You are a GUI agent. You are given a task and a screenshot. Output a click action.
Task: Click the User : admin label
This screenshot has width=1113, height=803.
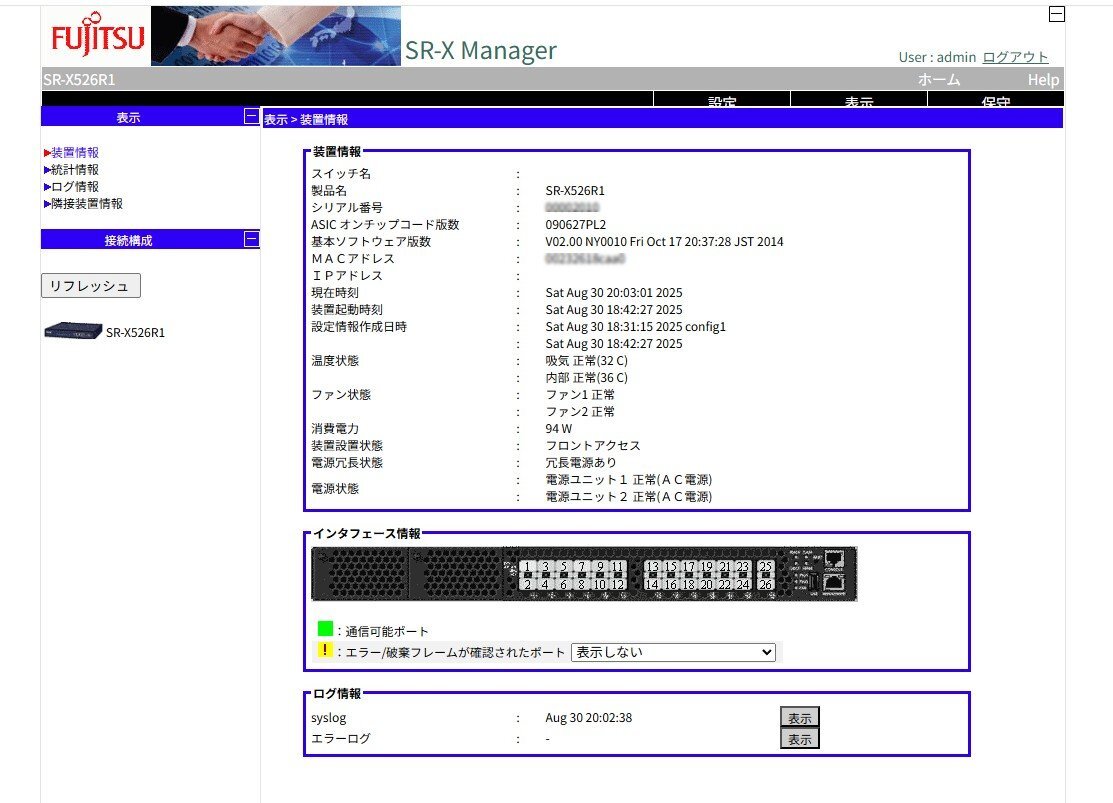point(937,57)
